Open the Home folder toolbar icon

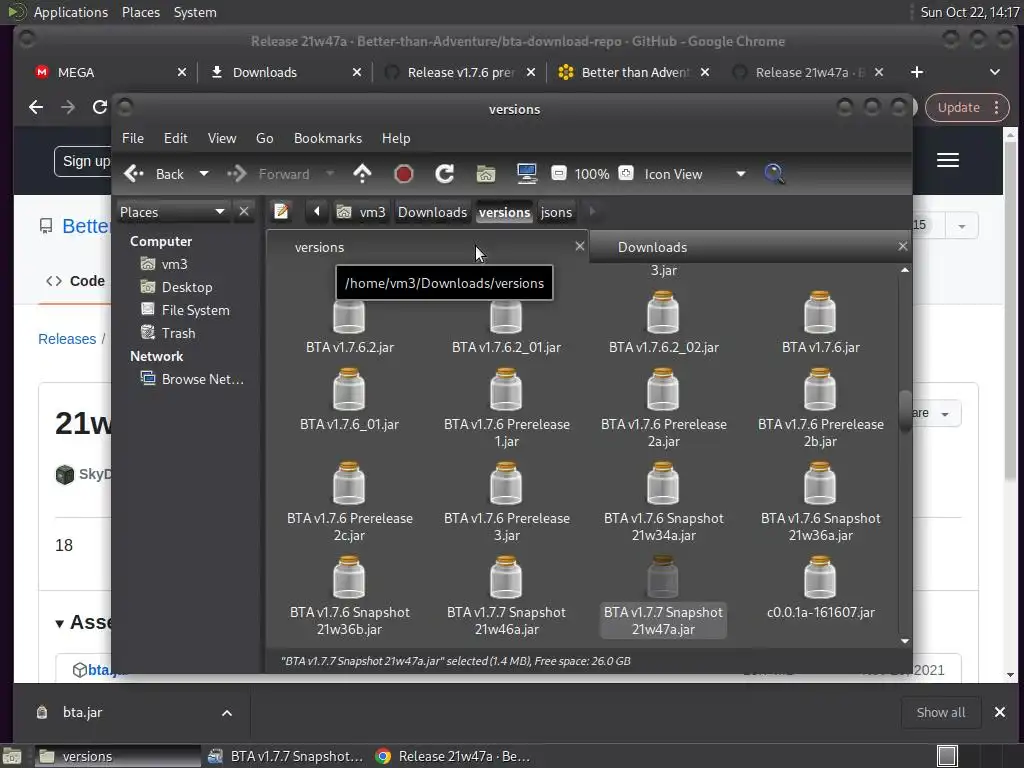486,174
